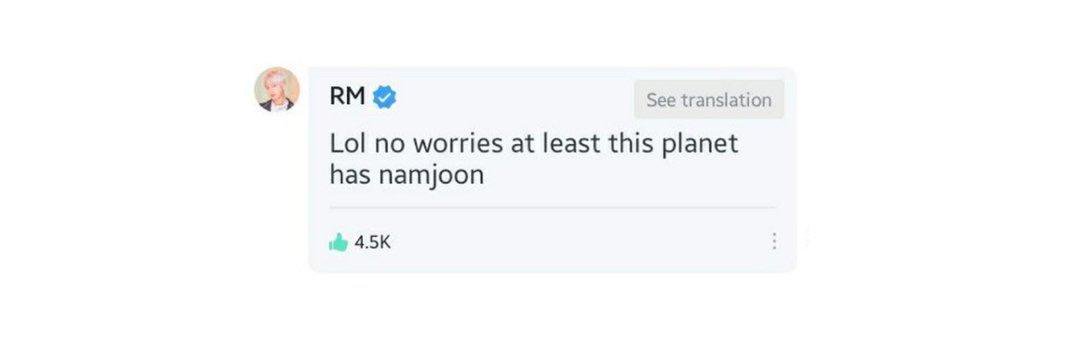Show comment options with the kebab icon
1080x360 pixels.
[774, 242]
